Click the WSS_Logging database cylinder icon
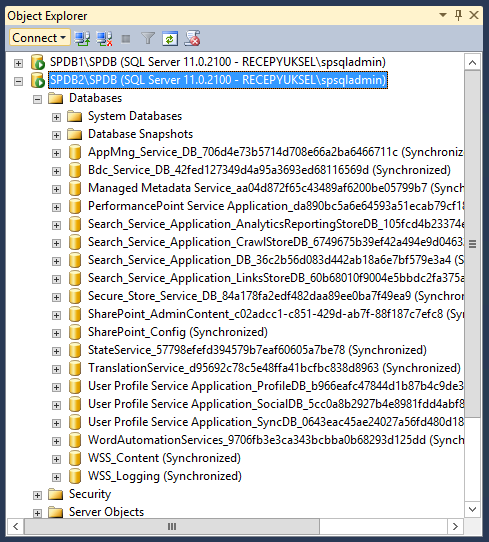489x542 pixels. (75, 476)
